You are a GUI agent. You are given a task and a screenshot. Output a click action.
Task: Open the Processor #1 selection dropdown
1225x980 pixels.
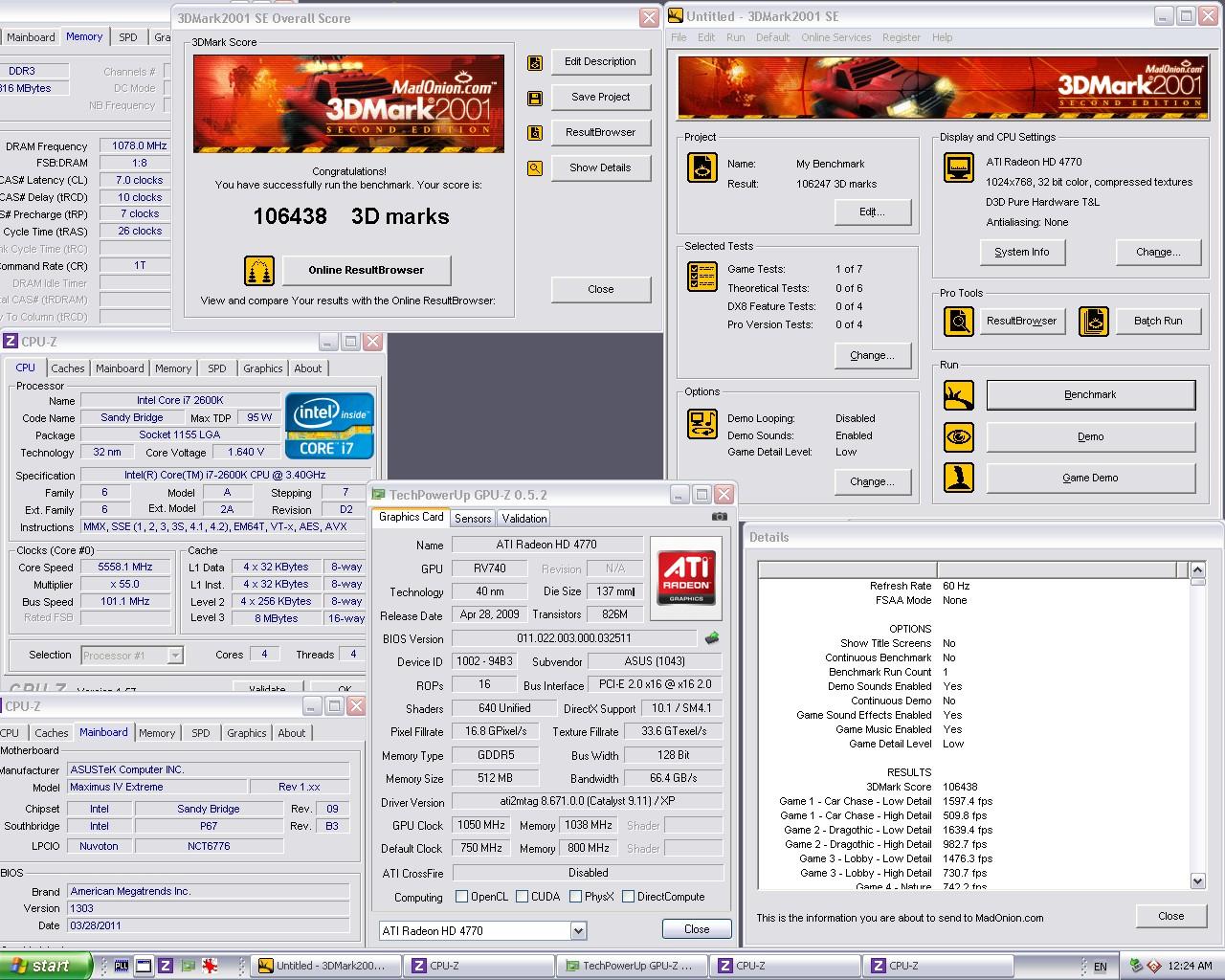175,656
